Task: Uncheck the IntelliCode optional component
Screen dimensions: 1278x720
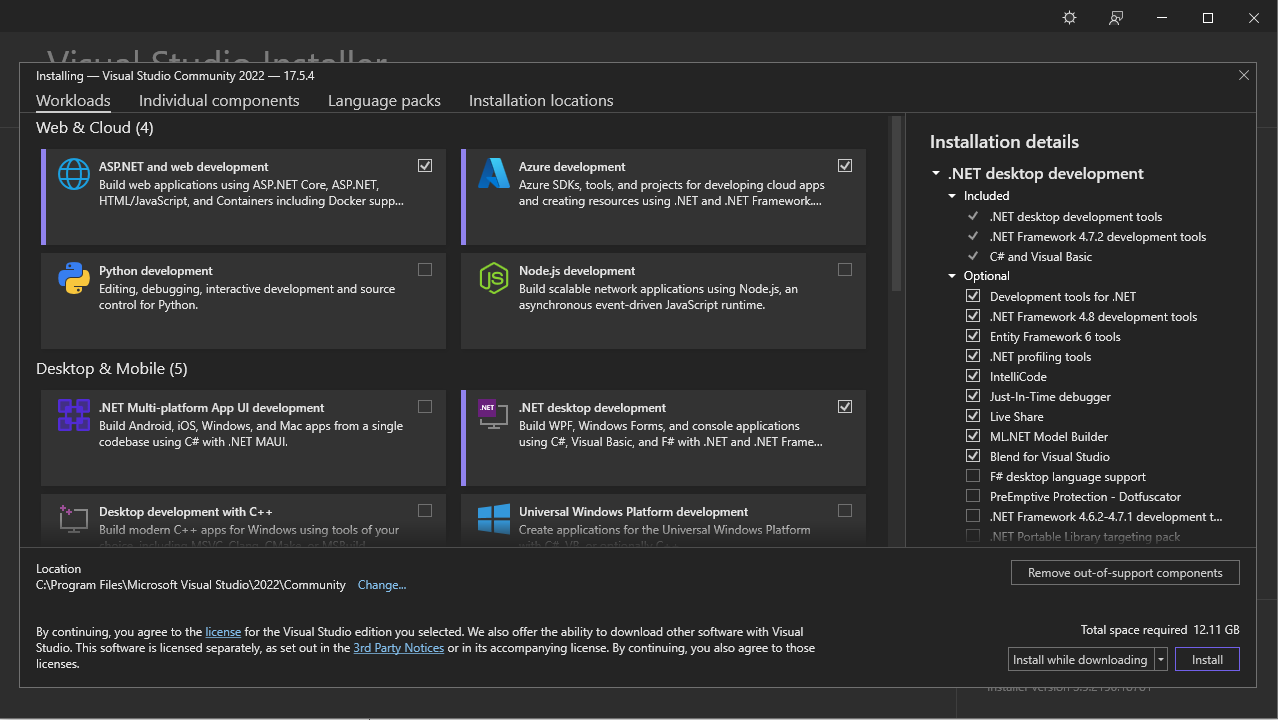Action: pyautogui.click(x=973, y=376)
